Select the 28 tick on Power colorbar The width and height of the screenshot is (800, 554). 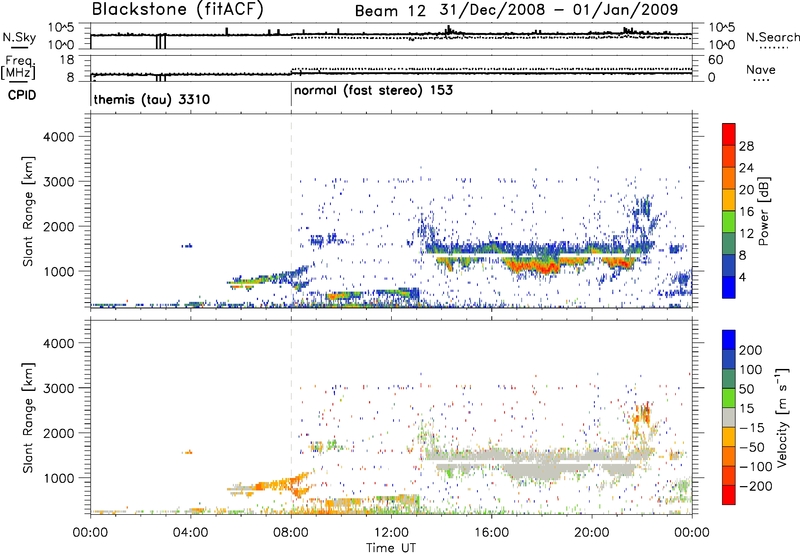[746, 146]
